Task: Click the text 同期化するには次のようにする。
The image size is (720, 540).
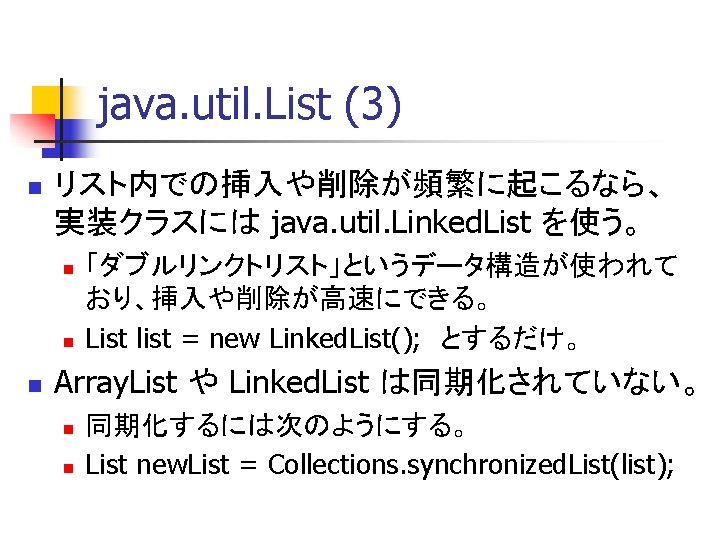Action: pyautogui.click(x=277, y=429)
